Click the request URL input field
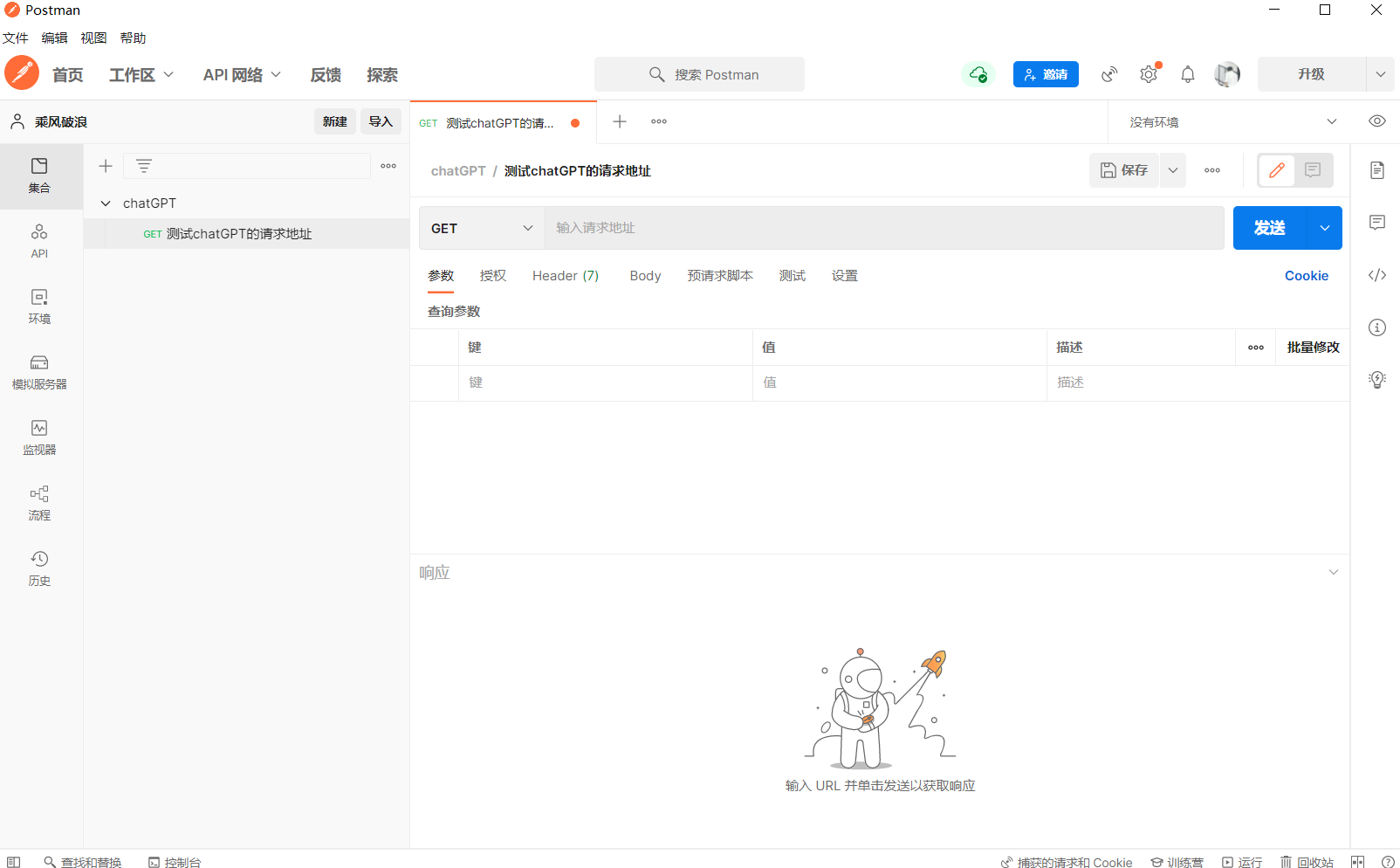This screenshot has height=868, width=1400. pyautogui.click(x=884, y=228)
